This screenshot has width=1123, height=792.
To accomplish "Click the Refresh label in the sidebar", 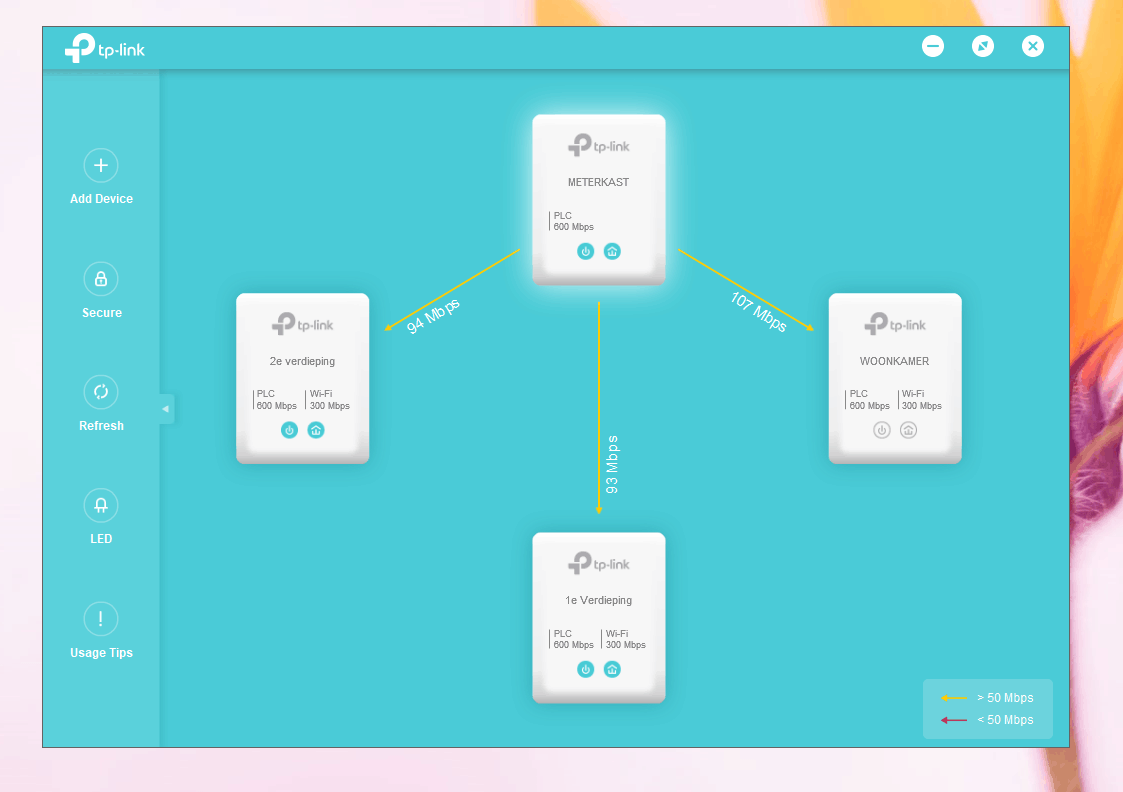I will 101,426.
